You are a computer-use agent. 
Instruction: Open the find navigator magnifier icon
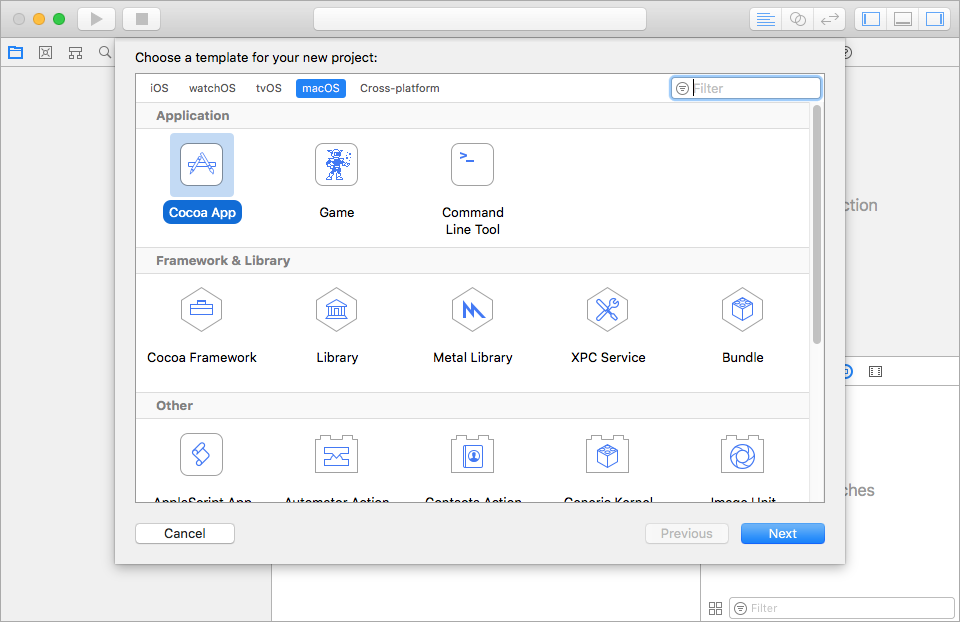(x=105, y=53)
